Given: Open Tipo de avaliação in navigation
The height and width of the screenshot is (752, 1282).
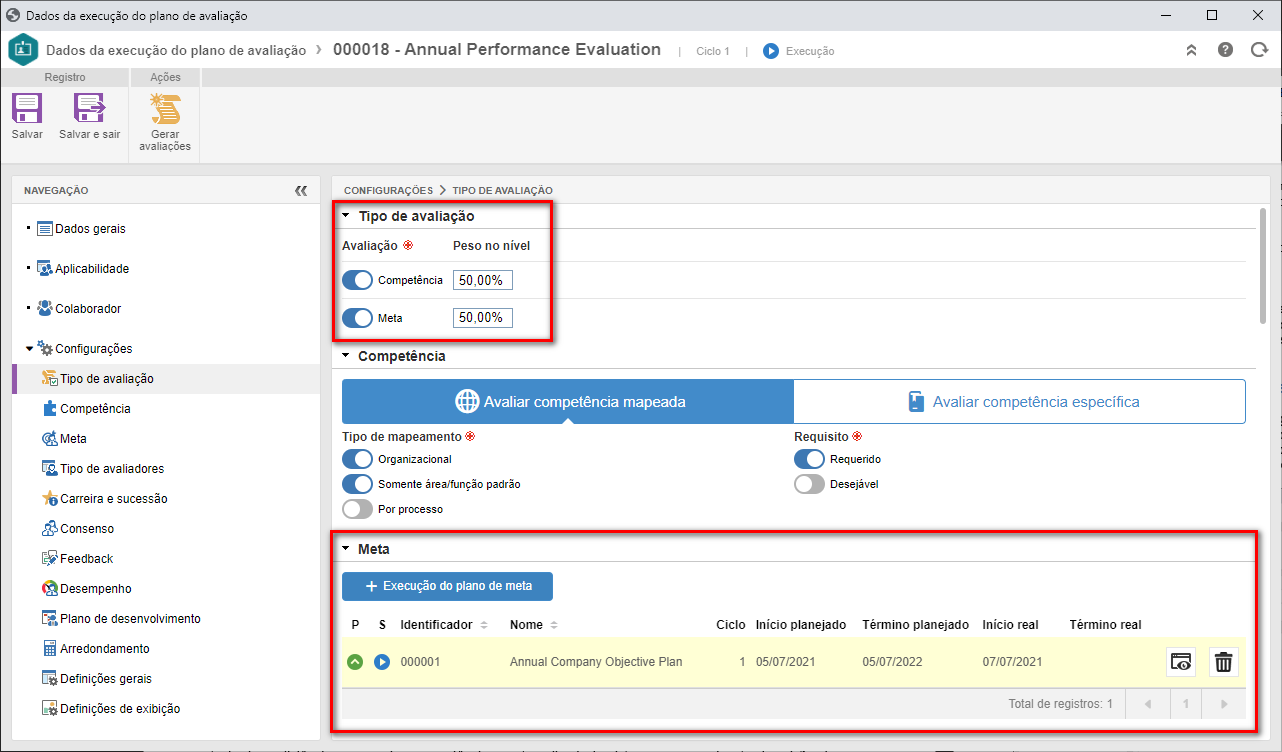Looking at the screenshot, I should (107, 379).
